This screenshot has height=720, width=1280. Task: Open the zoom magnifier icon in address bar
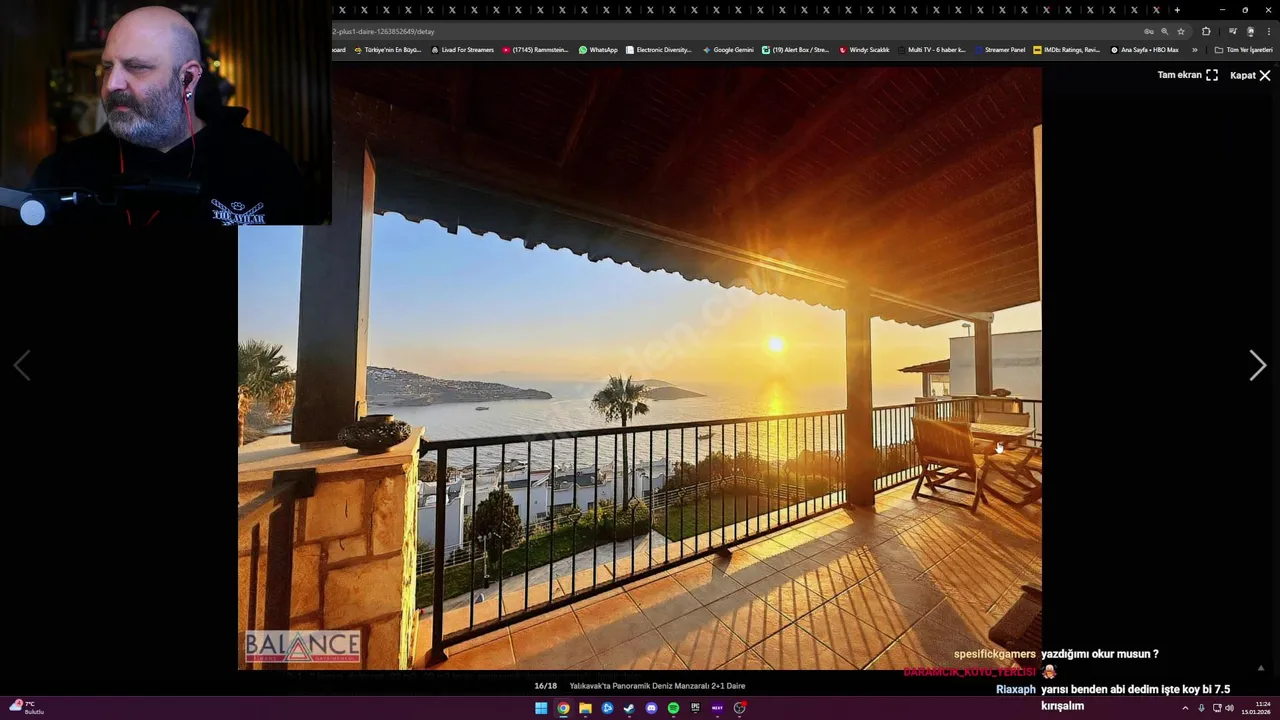tap(1165, 31)
